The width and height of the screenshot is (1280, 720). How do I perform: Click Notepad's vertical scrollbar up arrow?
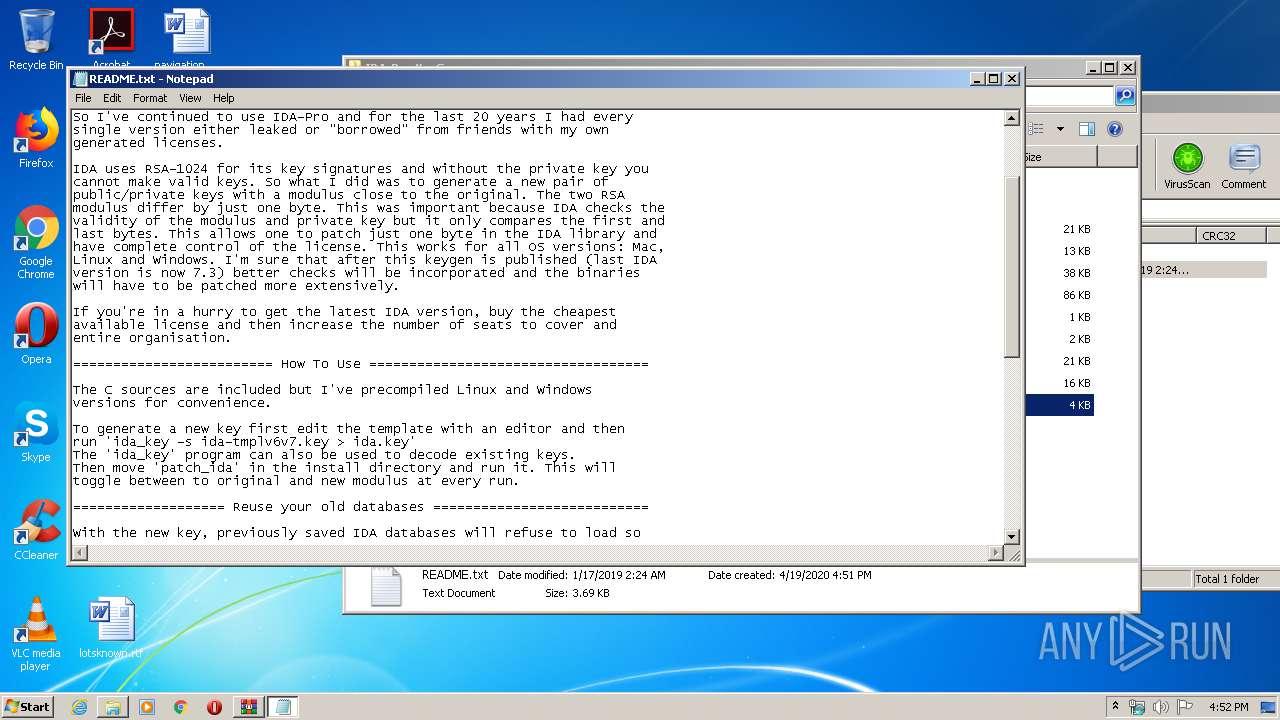point(1012,118)
